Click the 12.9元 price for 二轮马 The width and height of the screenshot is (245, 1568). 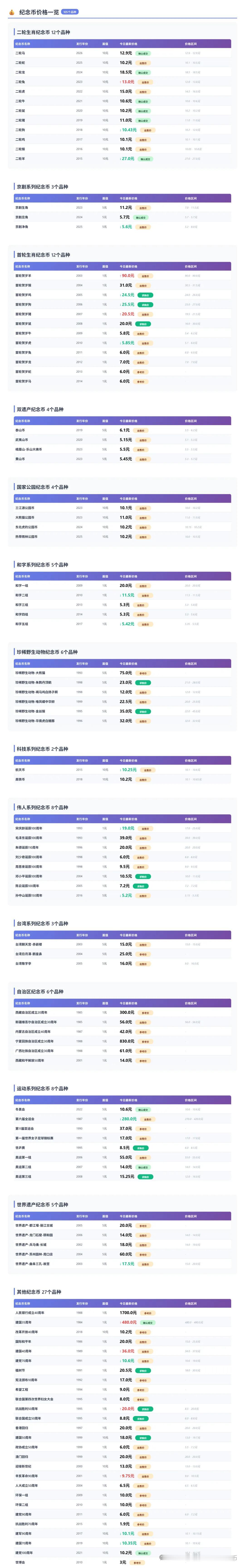[125, 53]
